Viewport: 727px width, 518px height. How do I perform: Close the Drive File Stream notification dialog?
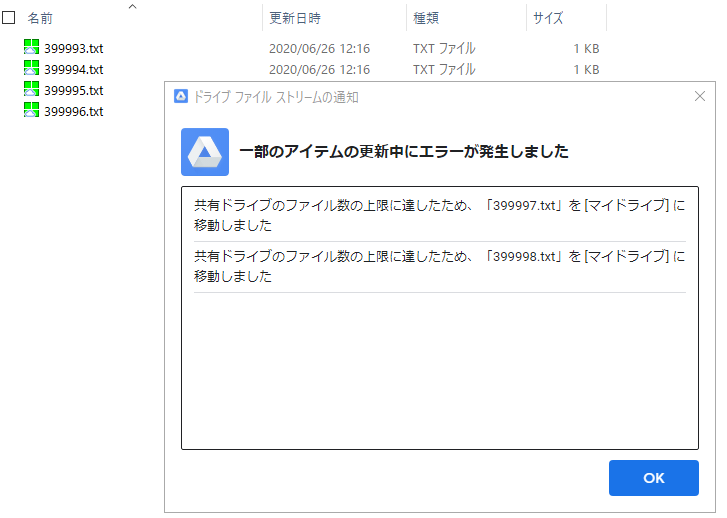click(700, 96)
